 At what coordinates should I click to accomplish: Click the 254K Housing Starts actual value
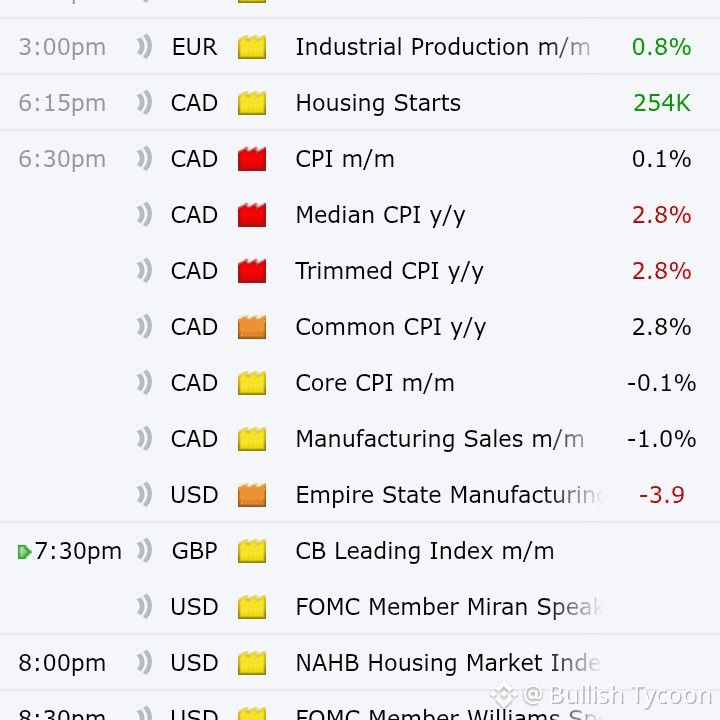click(661, 103)
